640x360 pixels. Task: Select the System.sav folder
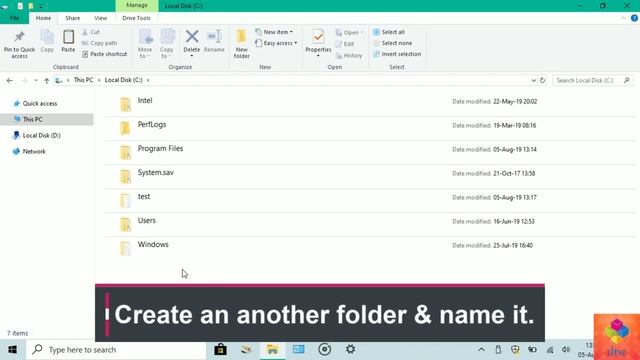[x=369, y=177]
